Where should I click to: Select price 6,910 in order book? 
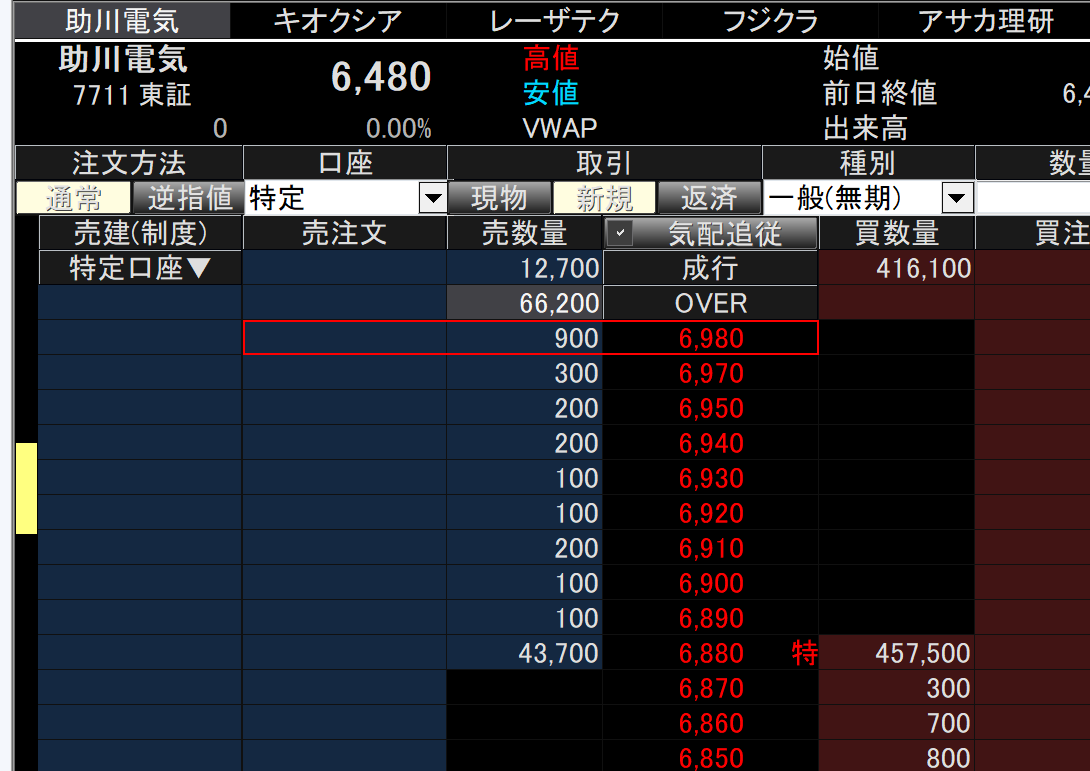[711, 549]
